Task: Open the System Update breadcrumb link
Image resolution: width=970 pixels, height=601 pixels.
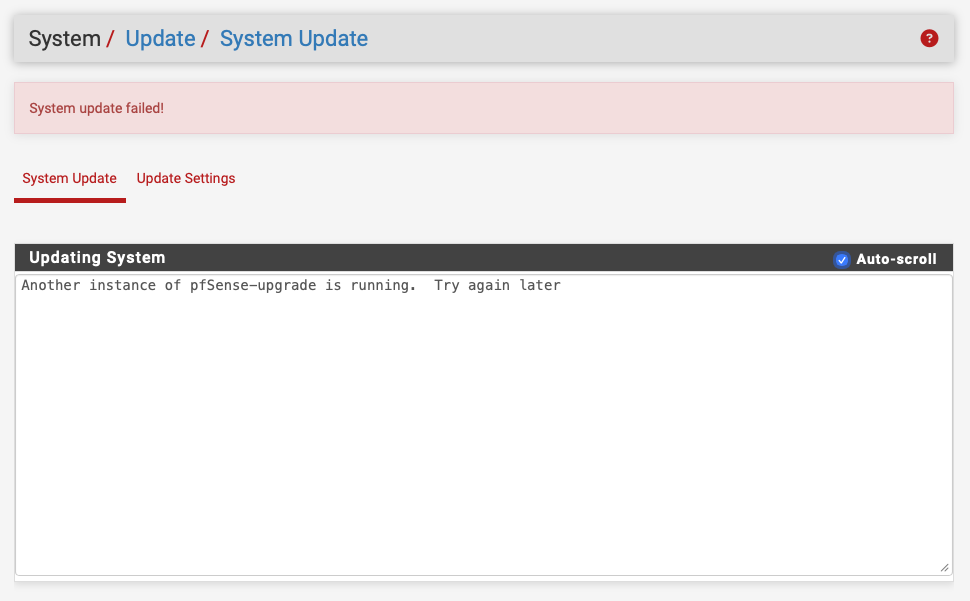Action: (294, 38)
